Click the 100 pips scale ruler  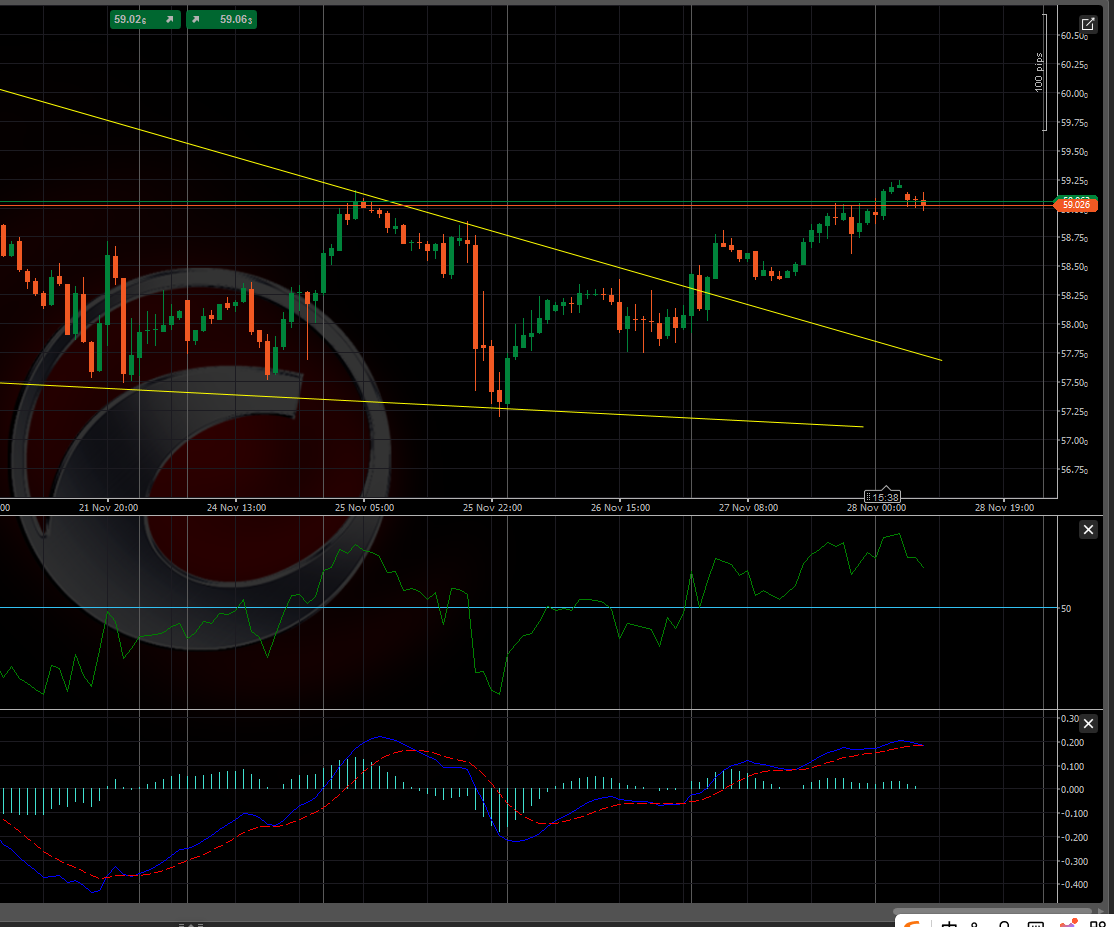click(x=1041, y=72)
